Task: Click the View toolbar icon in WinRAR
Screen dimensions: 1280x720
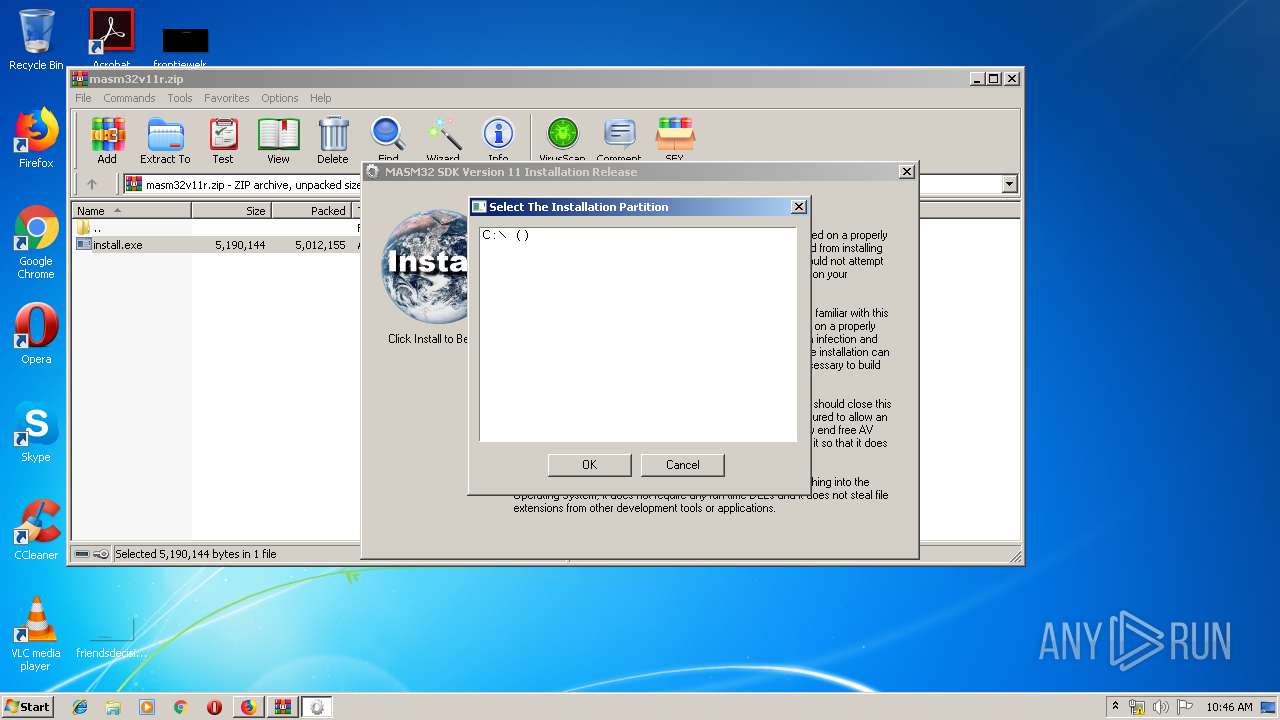Action: click(x=278, y=140)
